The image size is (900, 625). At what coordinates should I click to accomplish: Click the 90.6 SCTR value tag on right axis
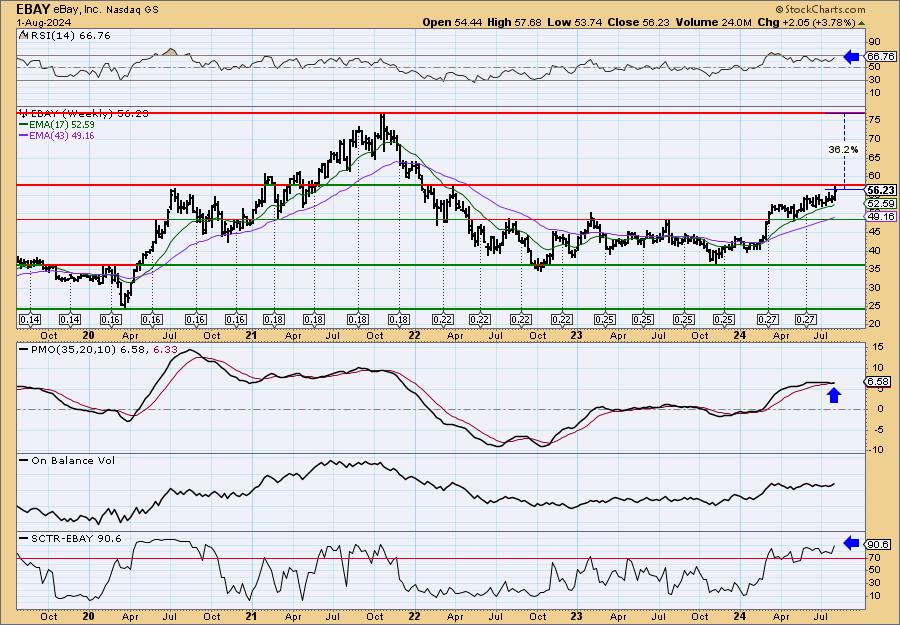tap(879, 544)
